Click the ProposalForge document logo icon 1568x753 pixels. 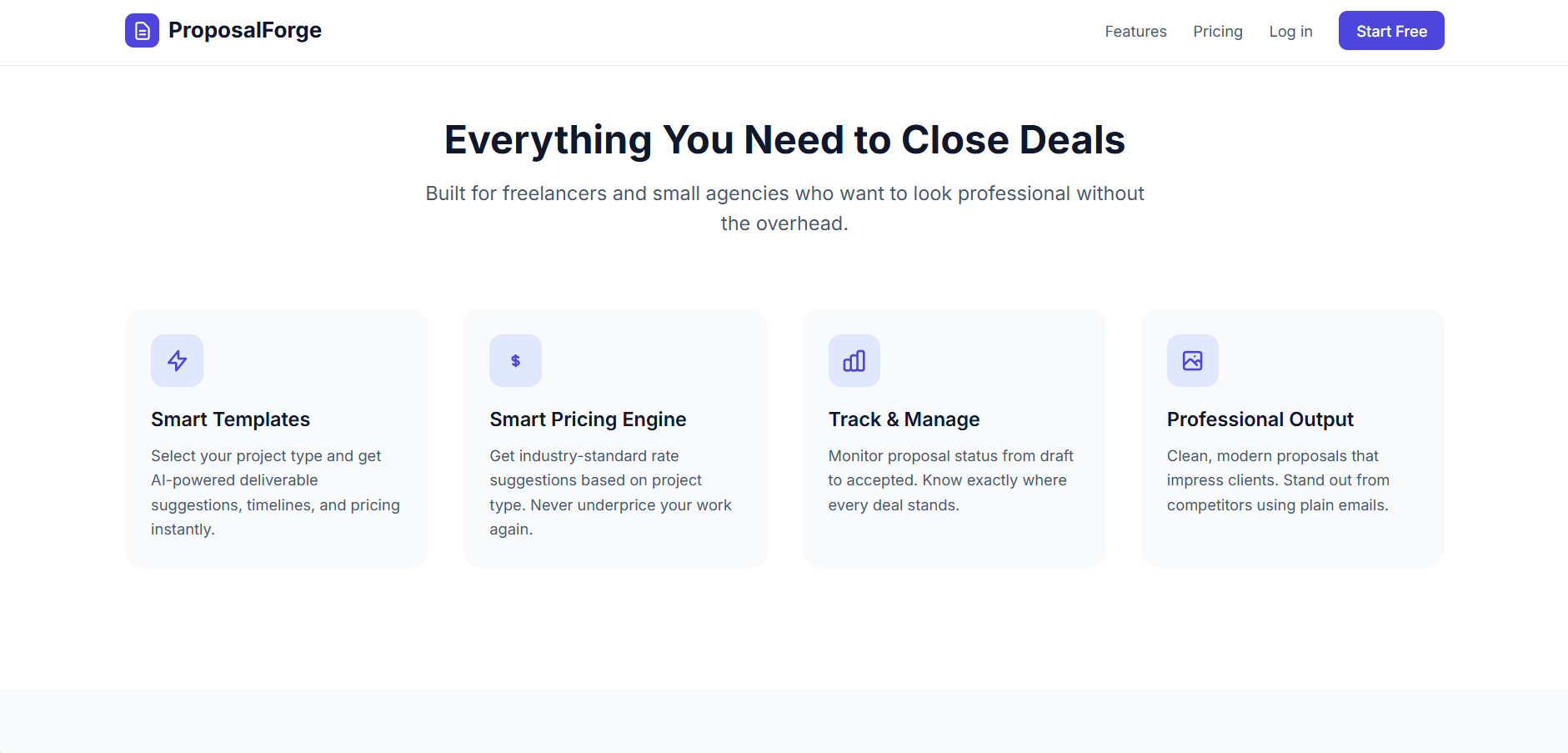(x=142, y=30)
